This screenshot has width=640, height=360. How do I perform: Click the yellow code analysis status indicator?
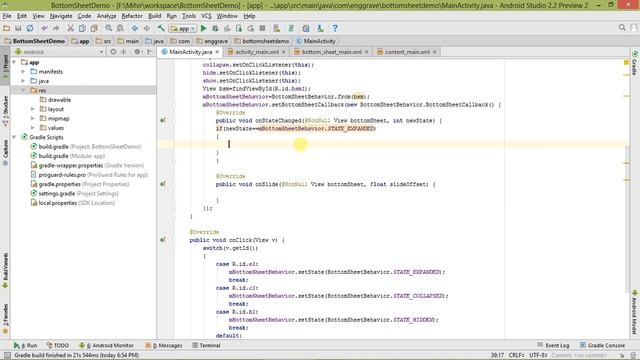pyautogui.click(x=626, y=62)
